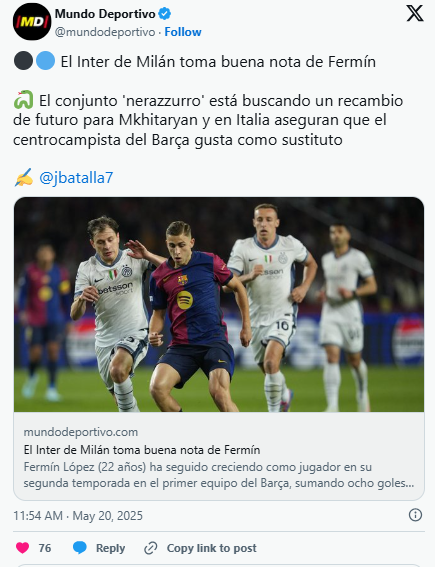Follow the Mundo Deportivo account
The width and height of the screenshot is (435, 567).
[183, 32]
